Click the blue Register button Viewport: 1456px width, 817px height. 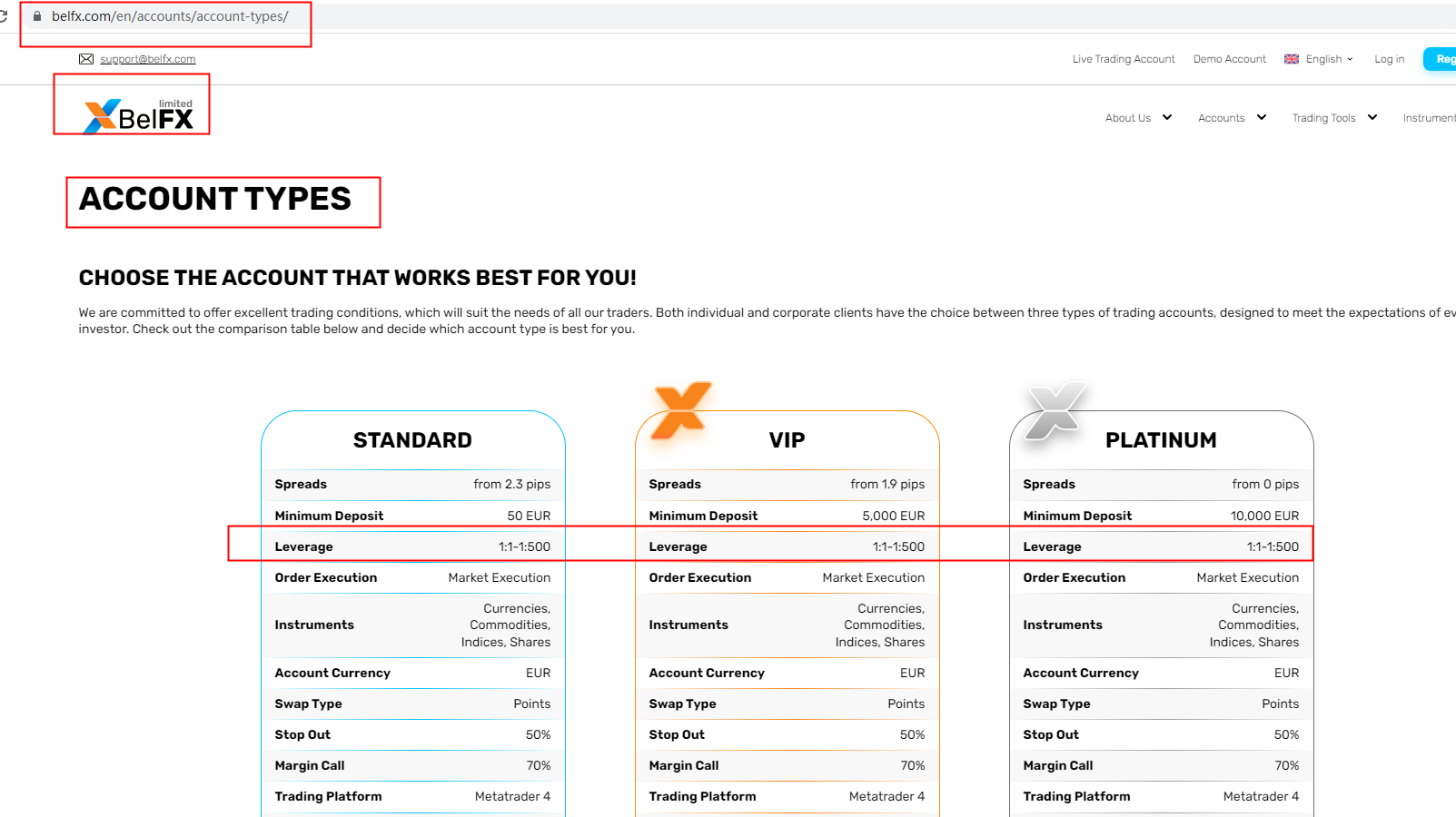click(x=1441, y=59)
